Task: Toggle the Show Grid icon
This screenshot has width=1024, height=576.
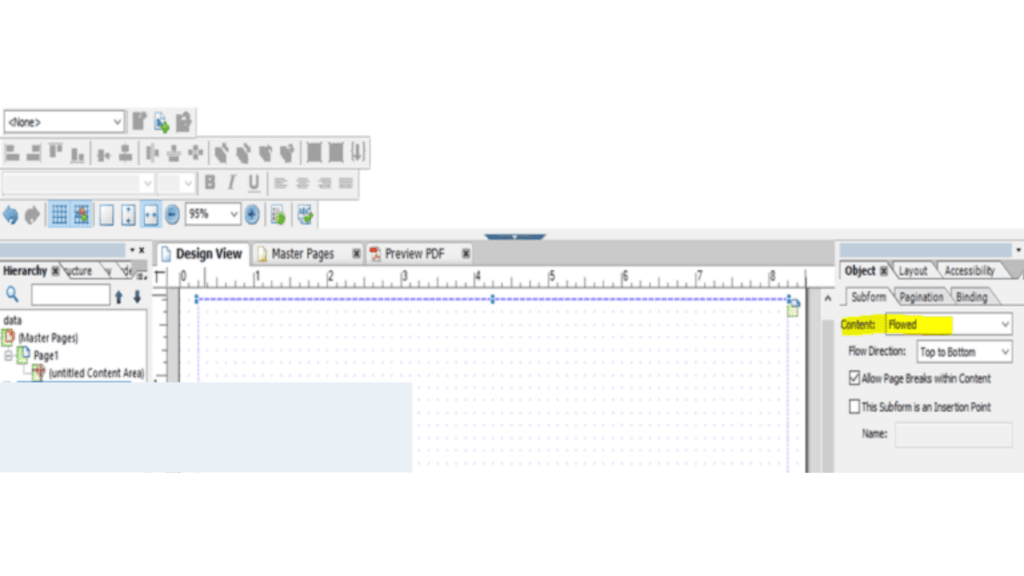Action: pyautogui.click(x=59, y=214)
